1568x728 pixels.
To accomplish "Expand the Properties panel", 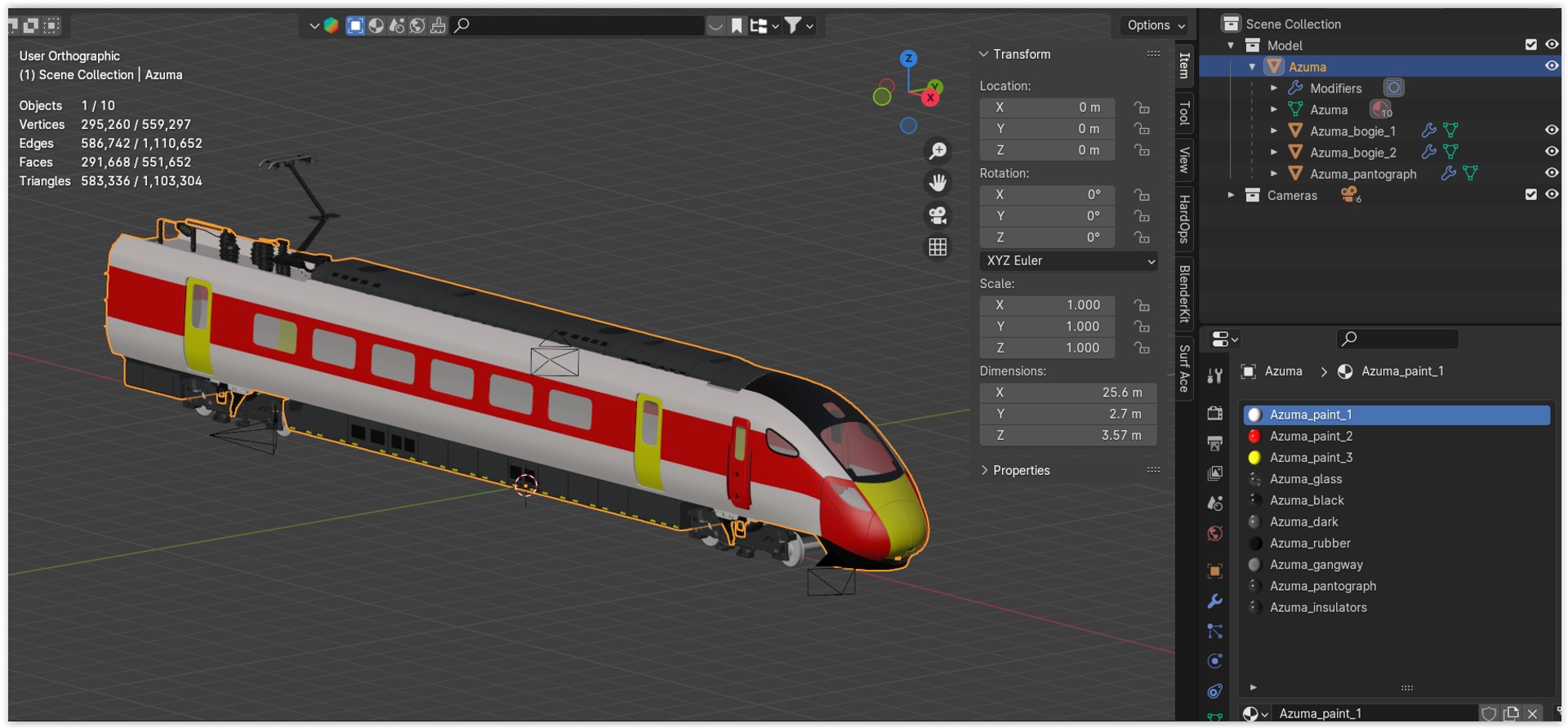I will pos(984,470).
